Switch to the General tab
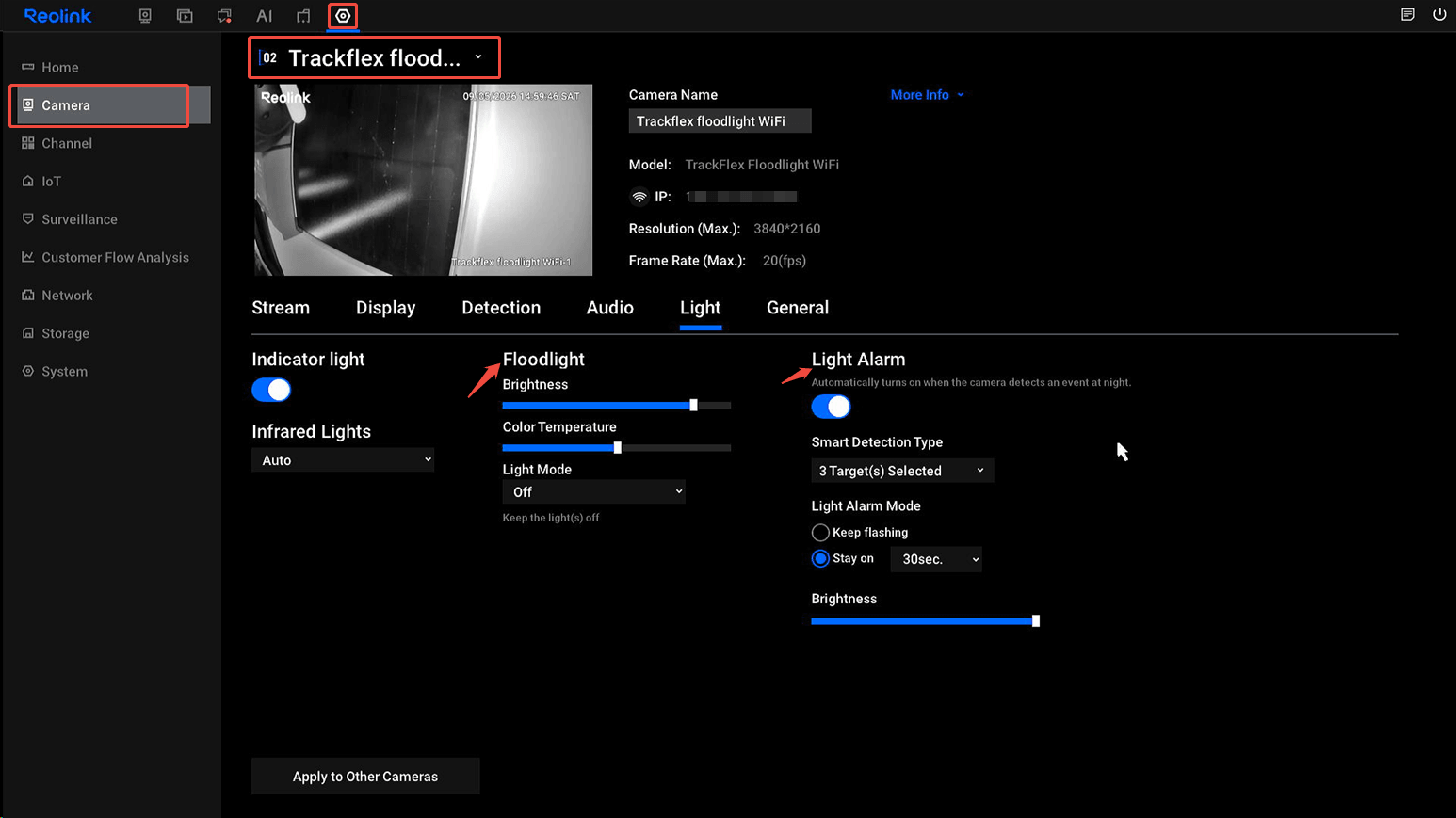The image size is (1456, 818). point(798,308)
